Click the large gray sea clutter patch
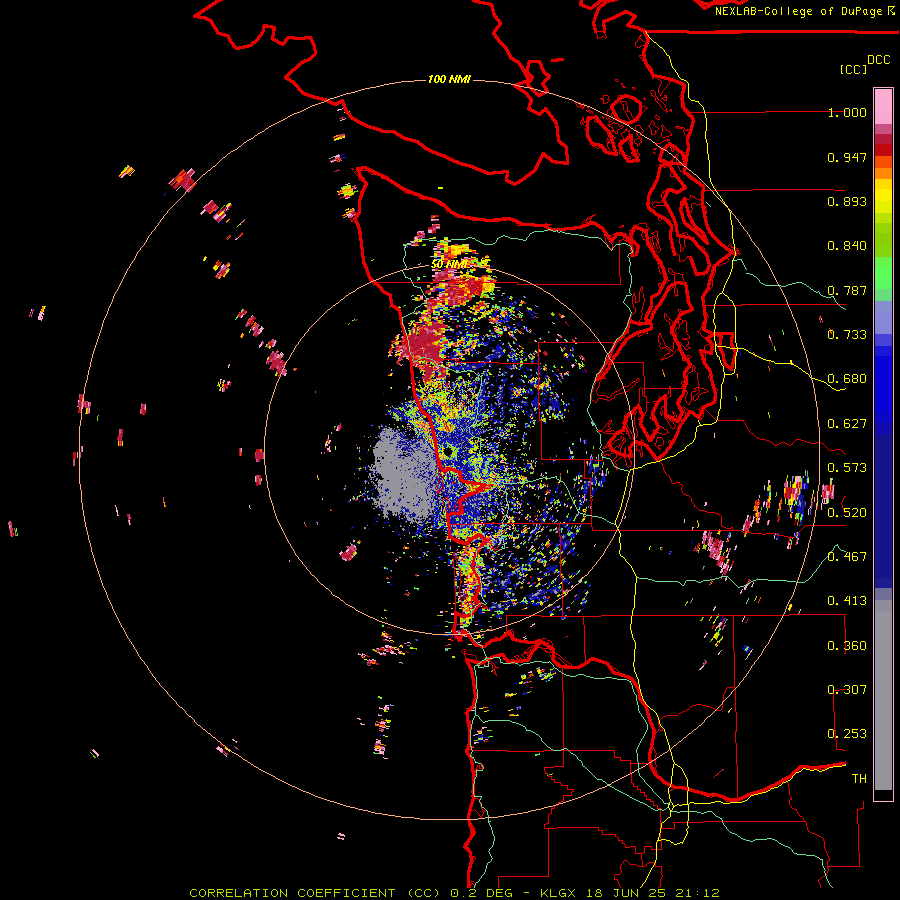 (404, 478)
